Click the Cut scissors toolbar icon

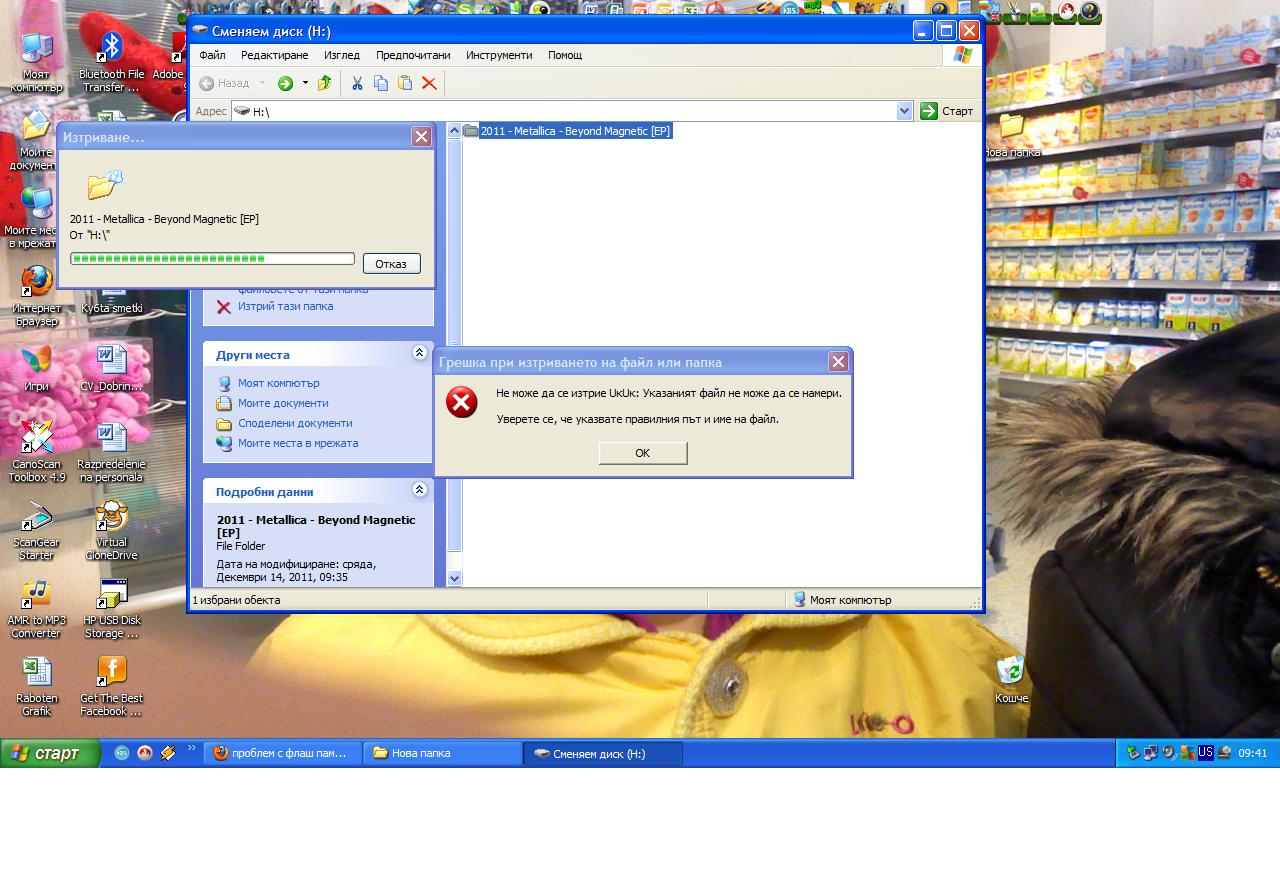coord(357,83)
